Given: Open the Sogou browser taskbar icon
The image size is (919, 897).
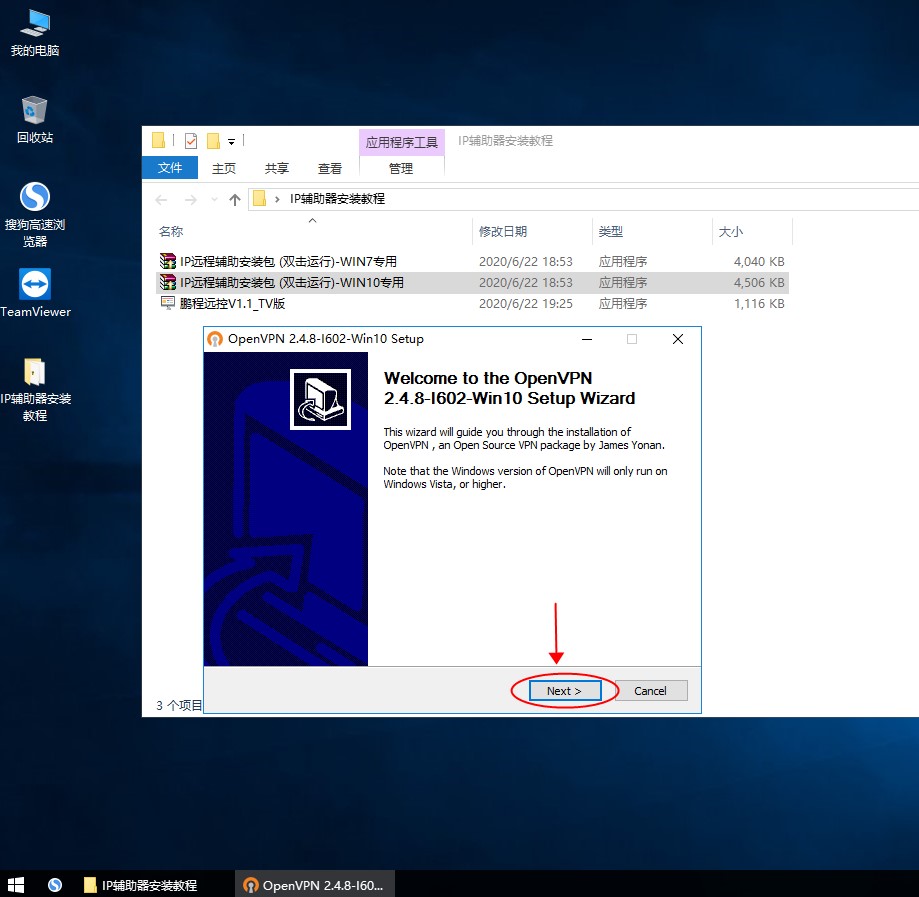Looking at the screenshot, I should click(x=55, y=885).
